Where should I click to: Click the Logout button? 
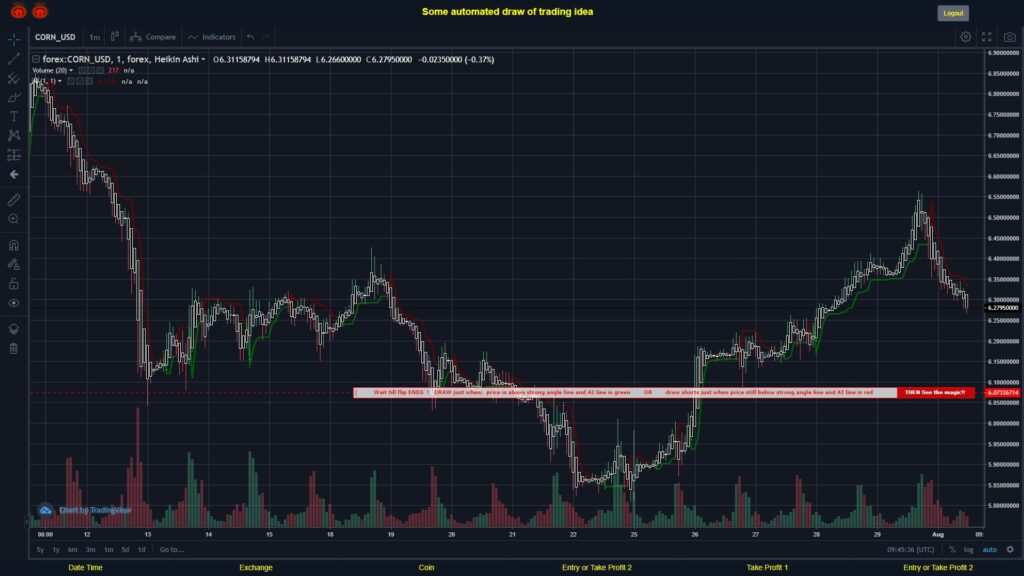(953, 13)
